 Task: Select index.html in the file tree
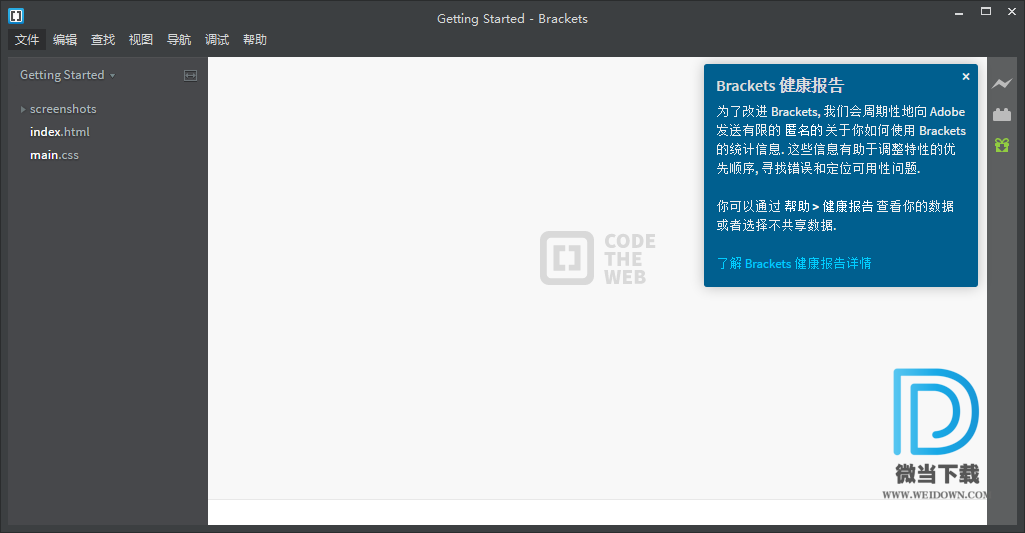59,132
